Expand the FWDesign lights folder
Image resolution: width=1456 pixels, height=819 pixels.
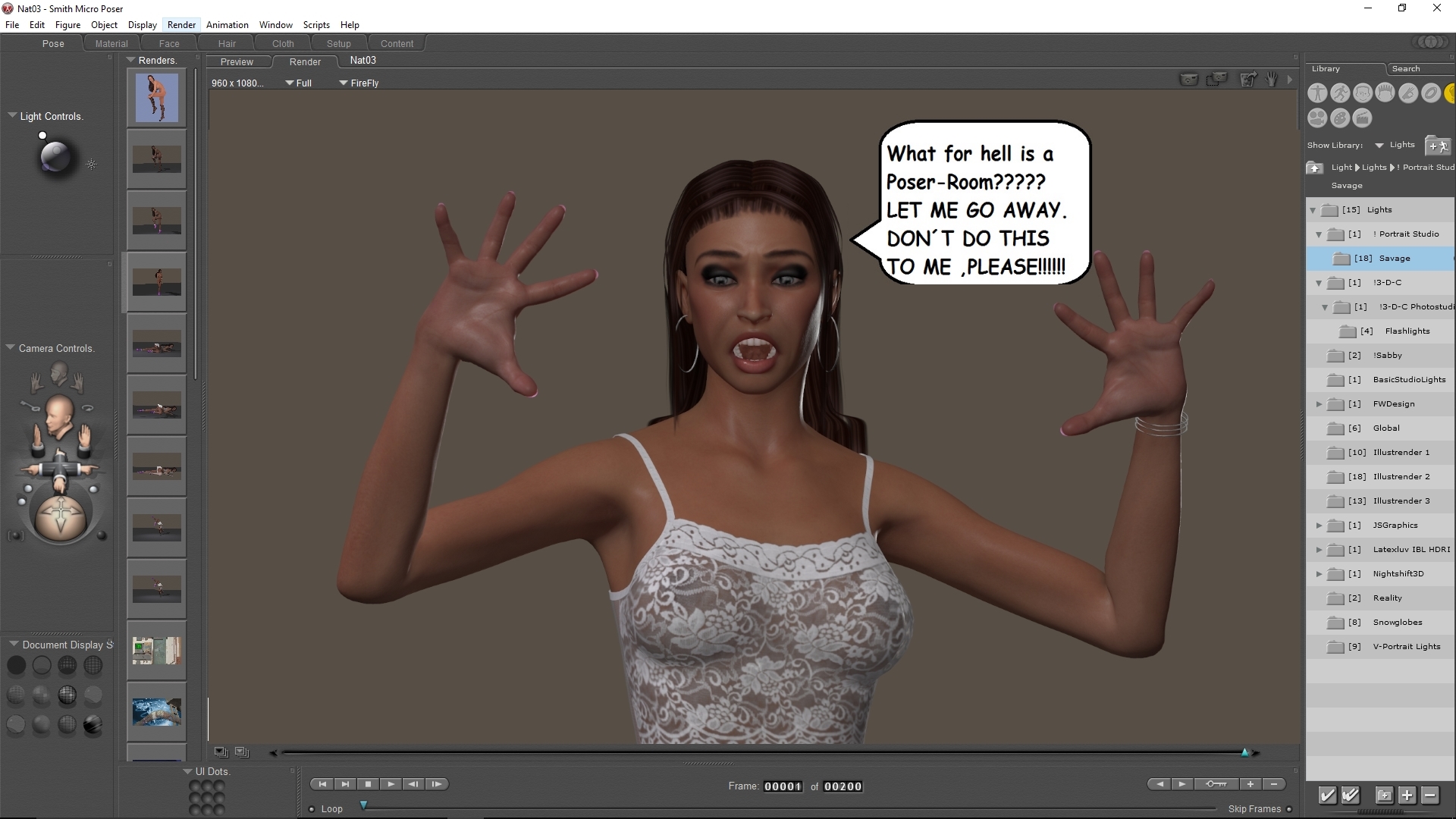pos(1319,404)
